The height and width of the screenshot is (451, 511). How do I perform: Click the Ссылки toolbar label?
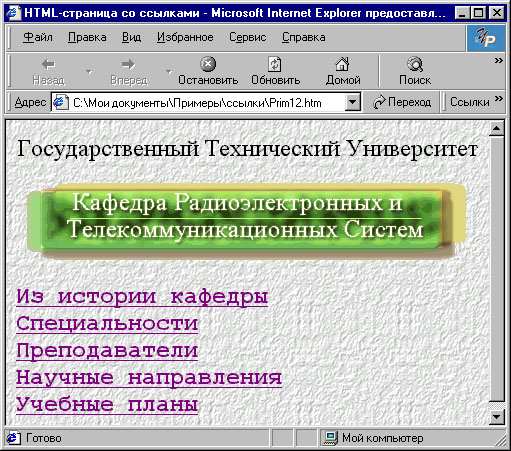[469, 102]
